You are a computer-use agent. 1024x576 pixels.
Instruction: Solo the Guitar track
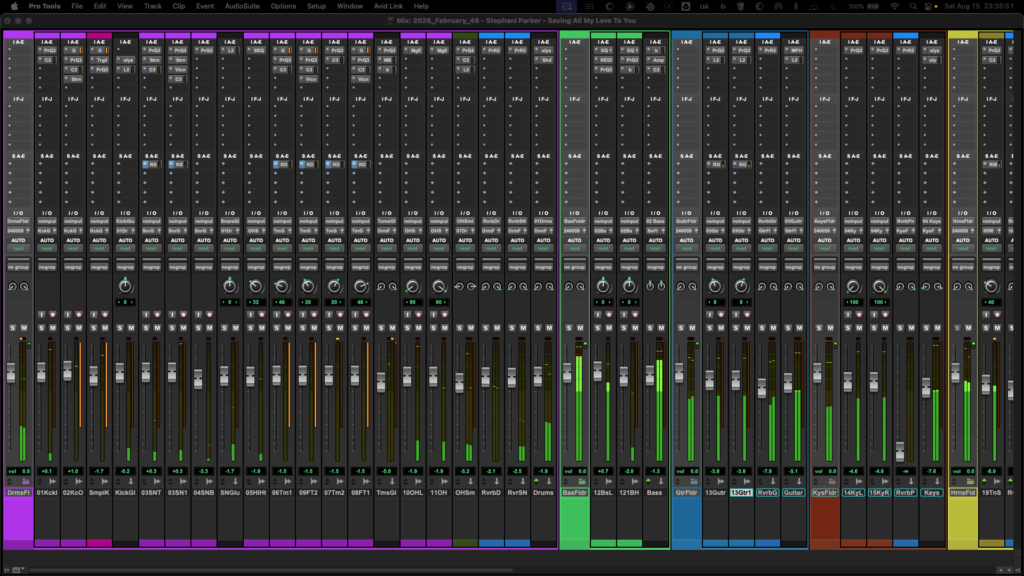tap(788, 328)
